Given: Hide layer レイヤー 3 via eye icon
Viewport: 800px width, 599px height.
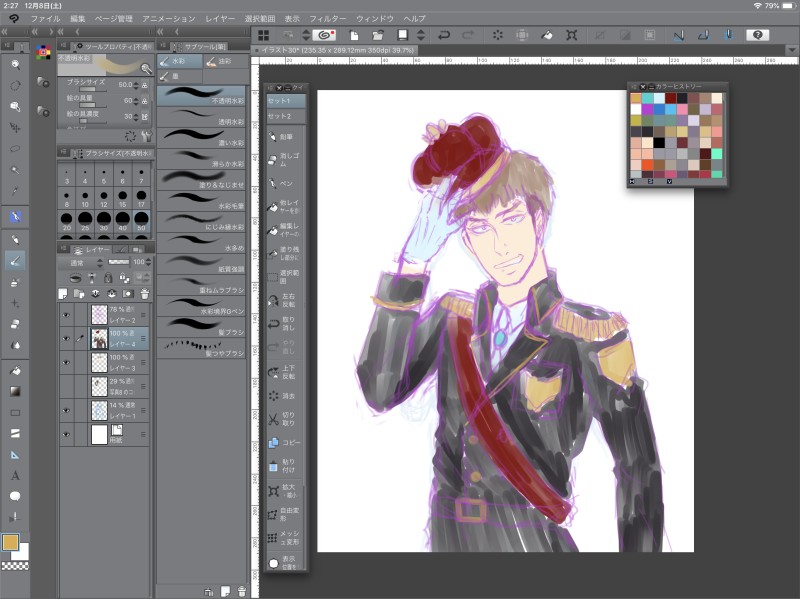Looking at the screenshot, I should click(x=66, y=362).
